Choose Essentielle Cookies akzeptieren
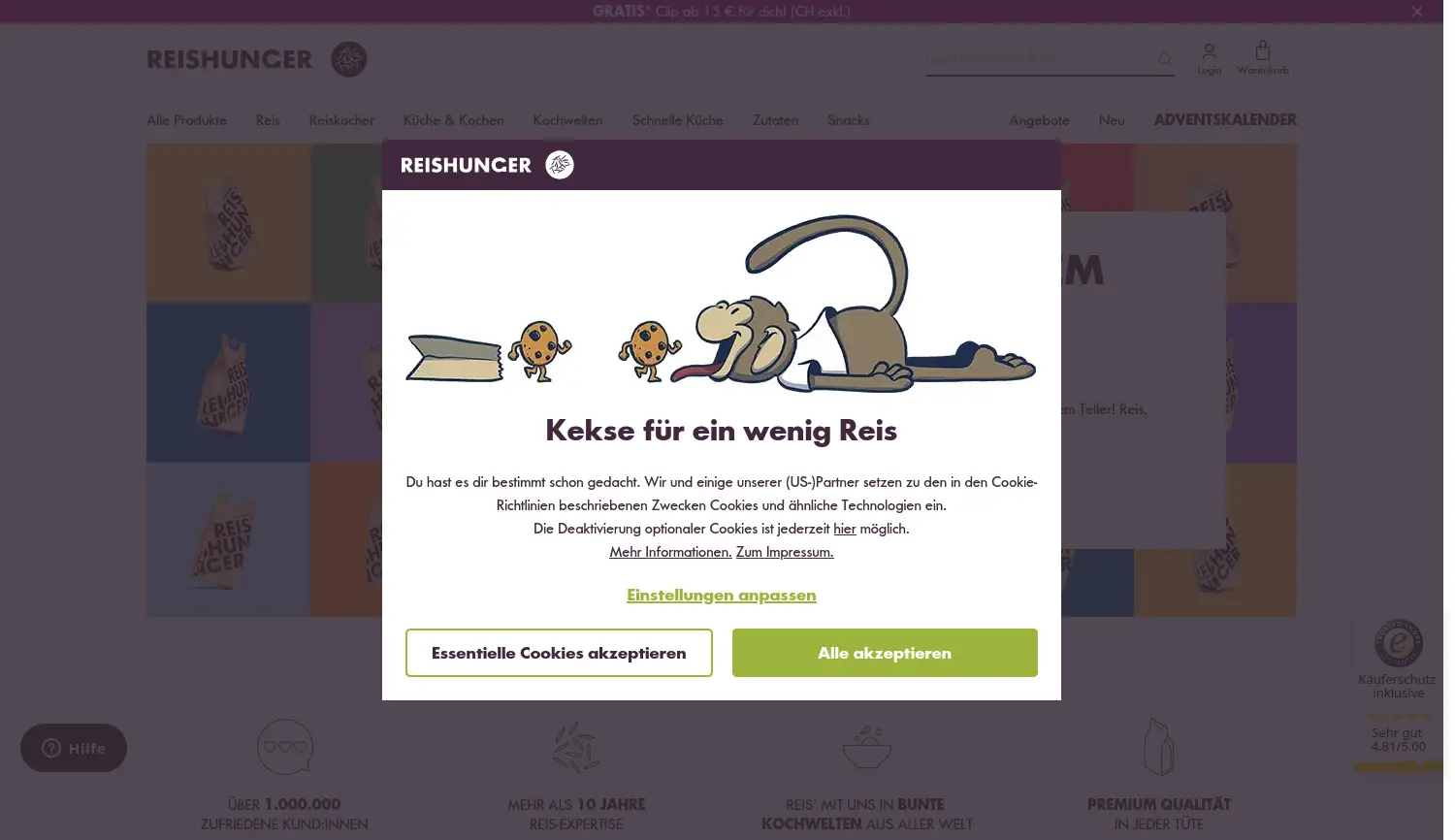The width and height of the screenshot is (1455, 840). 559,653
